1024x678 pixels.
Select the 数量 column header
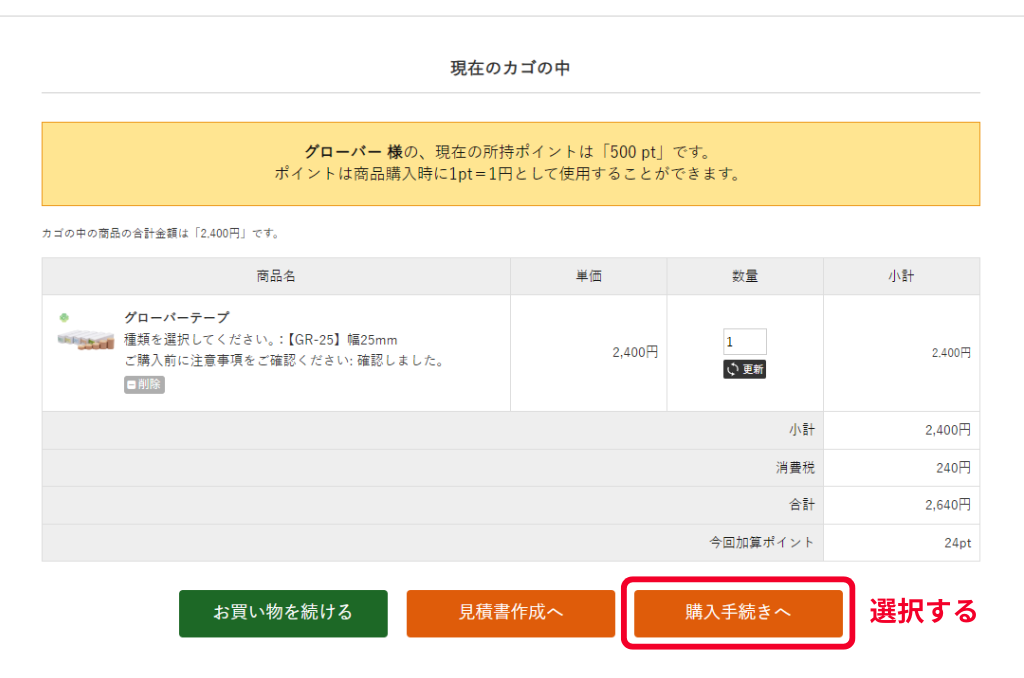(744, 276)
